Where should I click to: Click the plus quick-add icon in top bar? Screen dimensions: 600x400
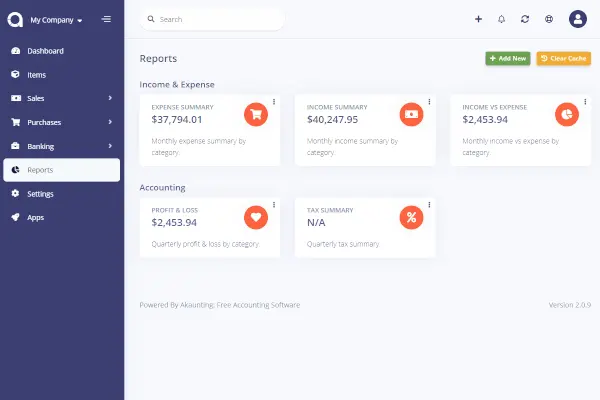(x=478, y=19)
